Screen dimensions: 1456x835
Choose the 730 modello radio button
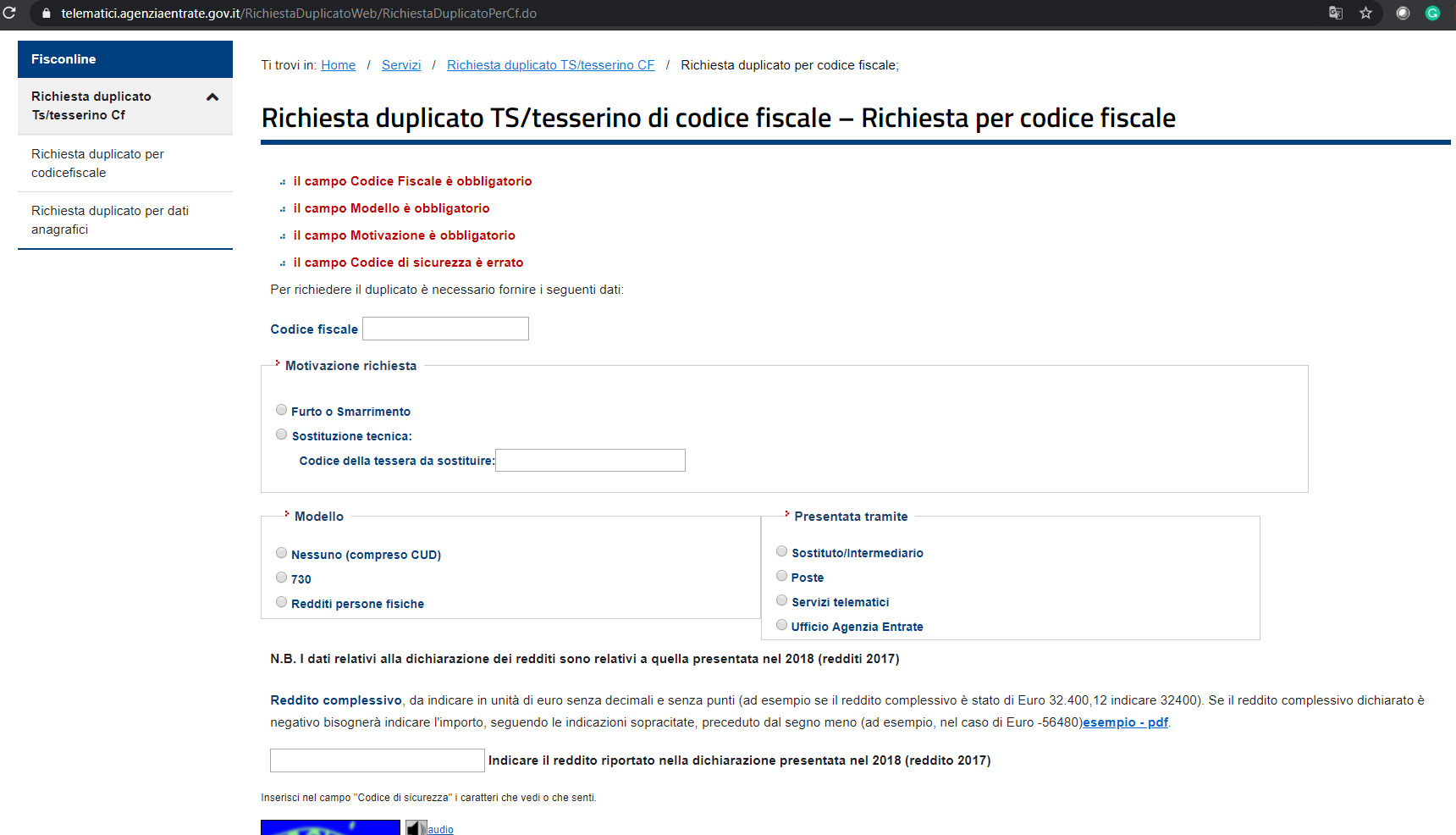click(281, 578)
